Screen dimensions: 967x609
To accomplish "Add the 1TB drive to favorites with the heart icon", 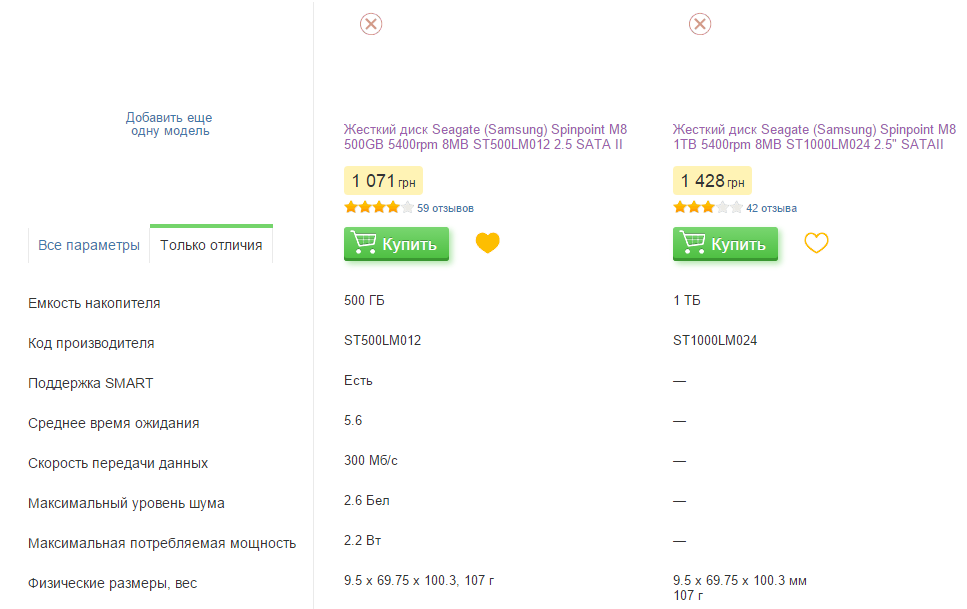I will coord(816,242).
